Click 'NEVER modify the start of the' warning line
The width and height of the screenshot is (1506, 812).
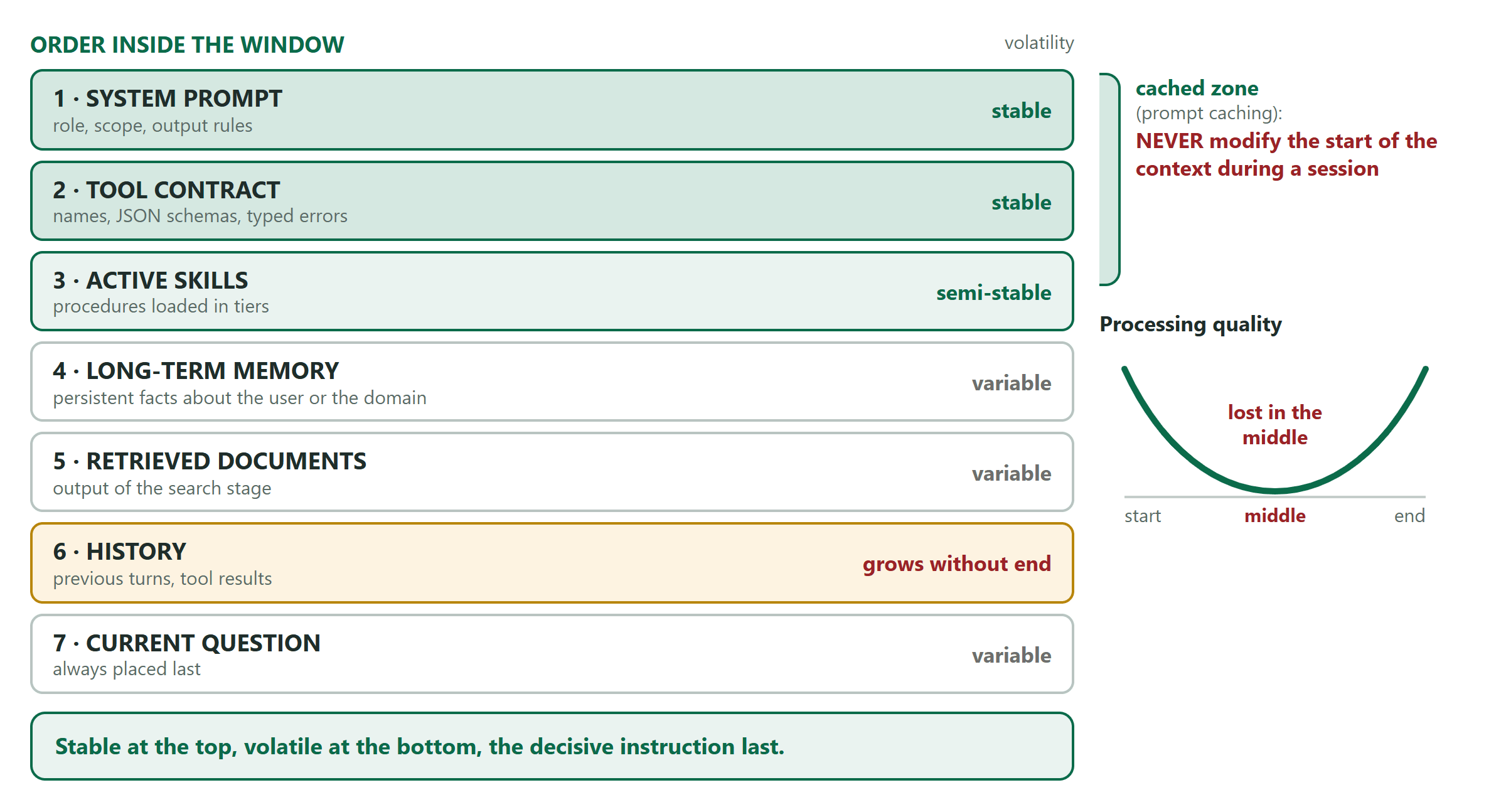[1286, 141]
